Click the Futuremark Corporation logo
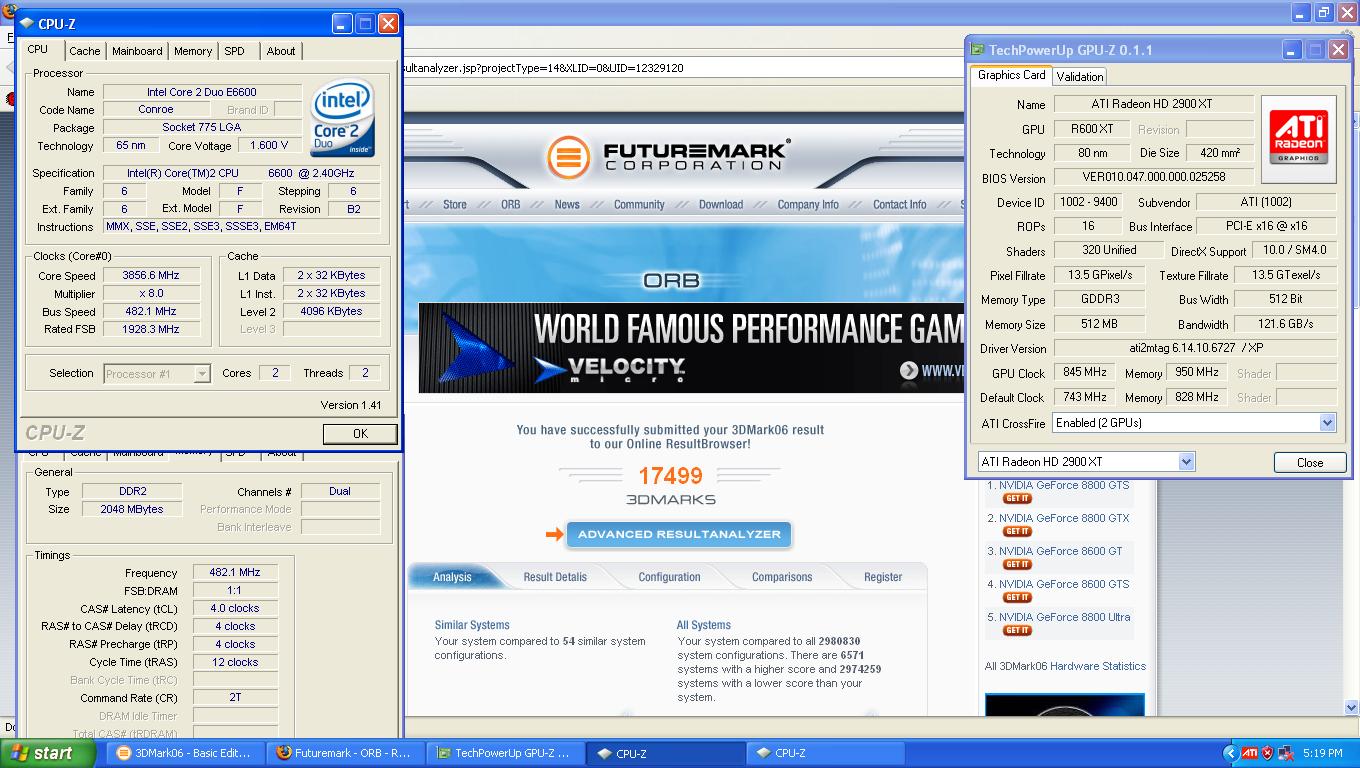This screenshot has width=1360, height=768. (668, 158)
